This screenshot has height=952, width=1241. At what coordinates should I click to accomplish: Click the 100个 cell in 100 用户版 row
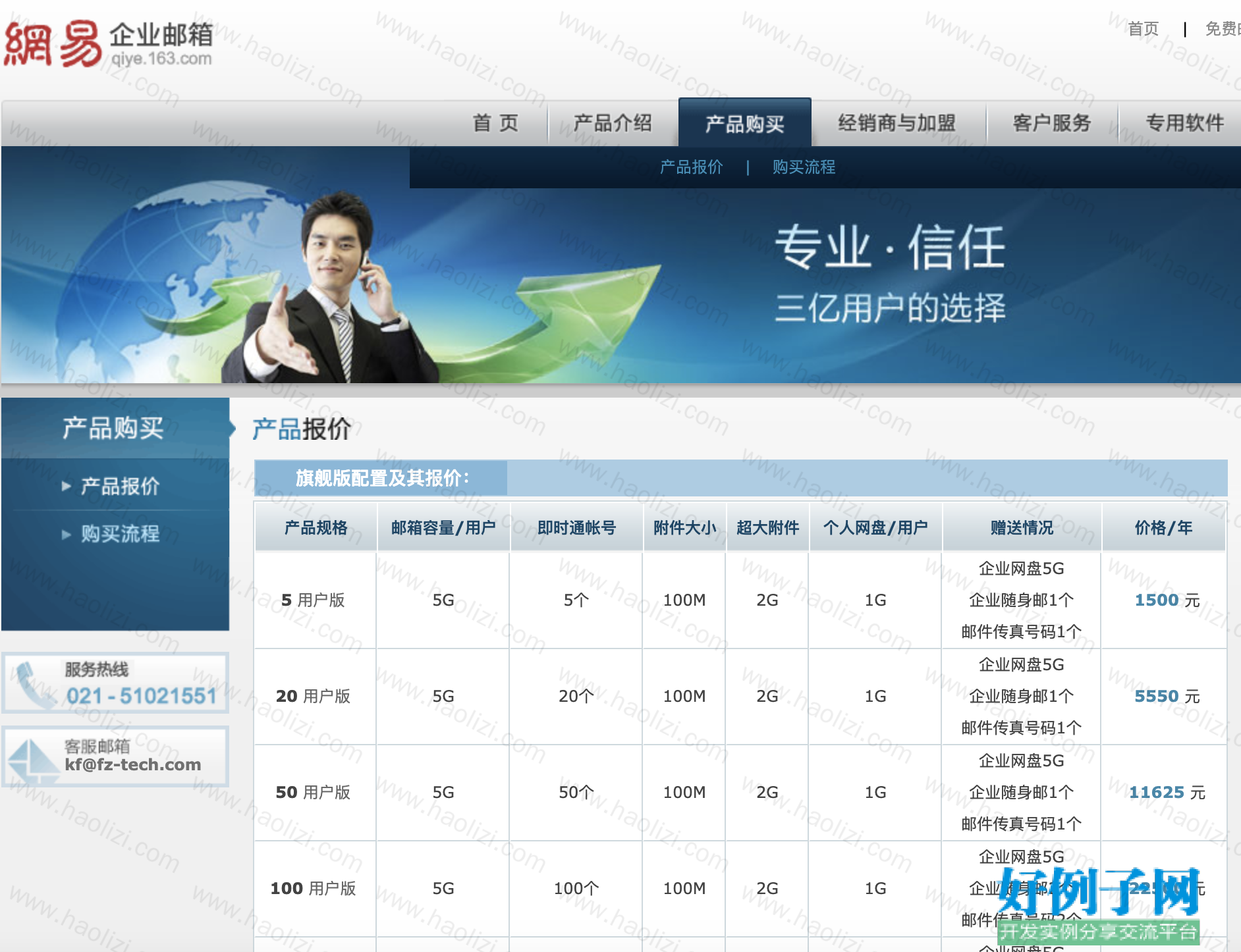(x=576, y=888)
